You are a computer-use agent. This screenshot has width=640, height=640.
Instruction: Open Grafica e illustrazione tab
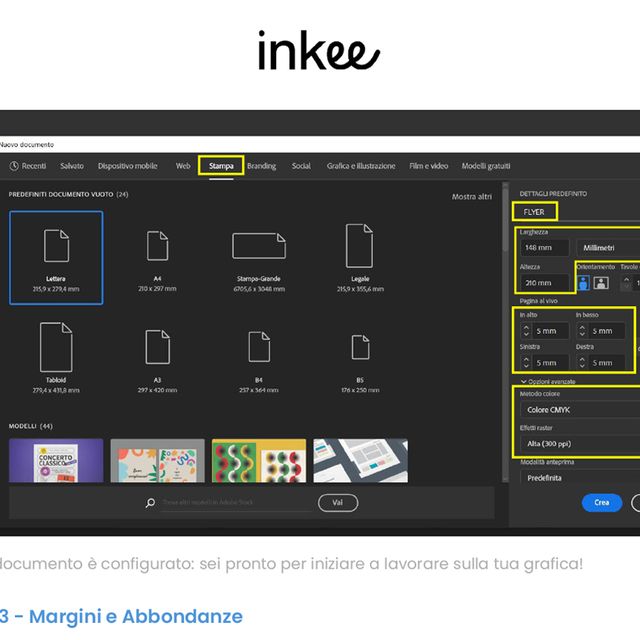(361, 166)
